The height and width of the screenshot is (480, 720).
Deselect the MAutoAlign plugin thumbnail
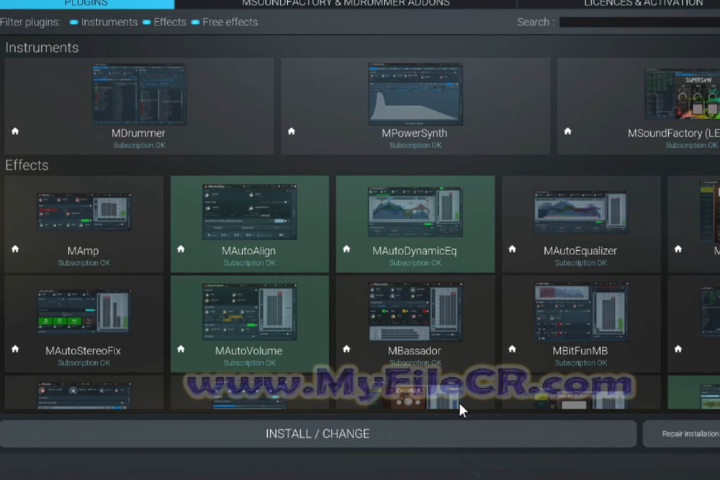(249, 212)
